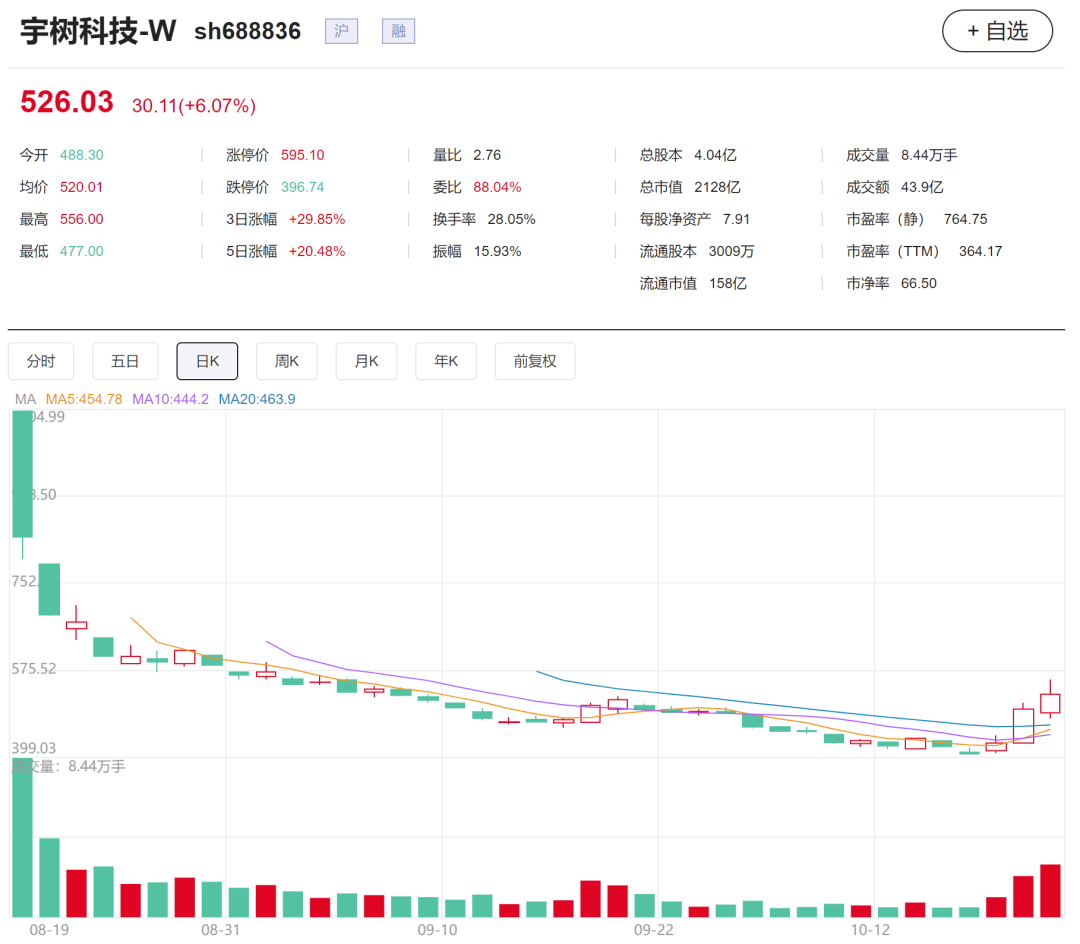This screenshot has height=944, width=1080.
Task: Click the 市净率 value 66.50
Action: [919, 283]
